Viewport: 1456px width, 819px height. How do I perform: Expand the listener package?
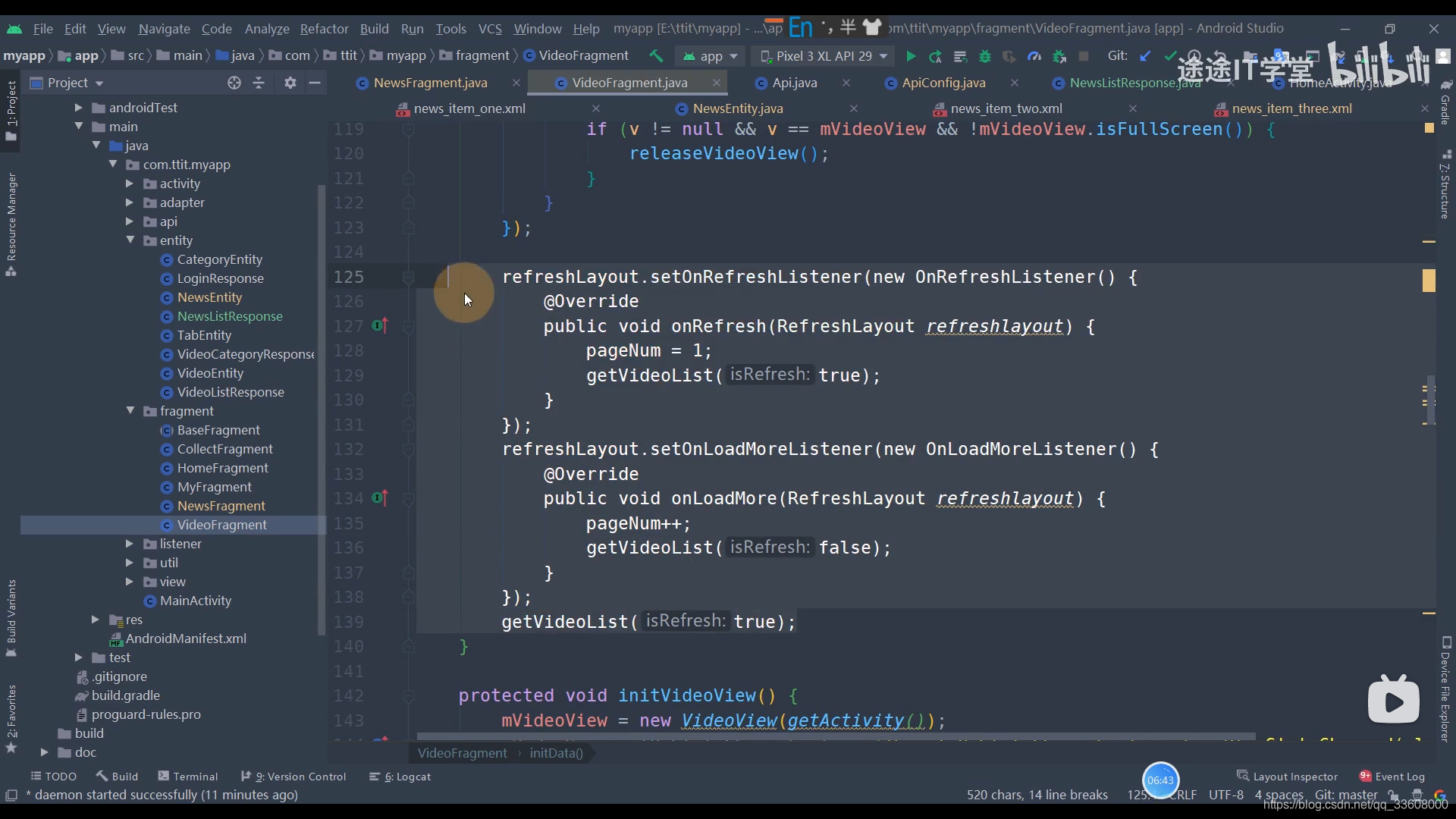point(130,544)
